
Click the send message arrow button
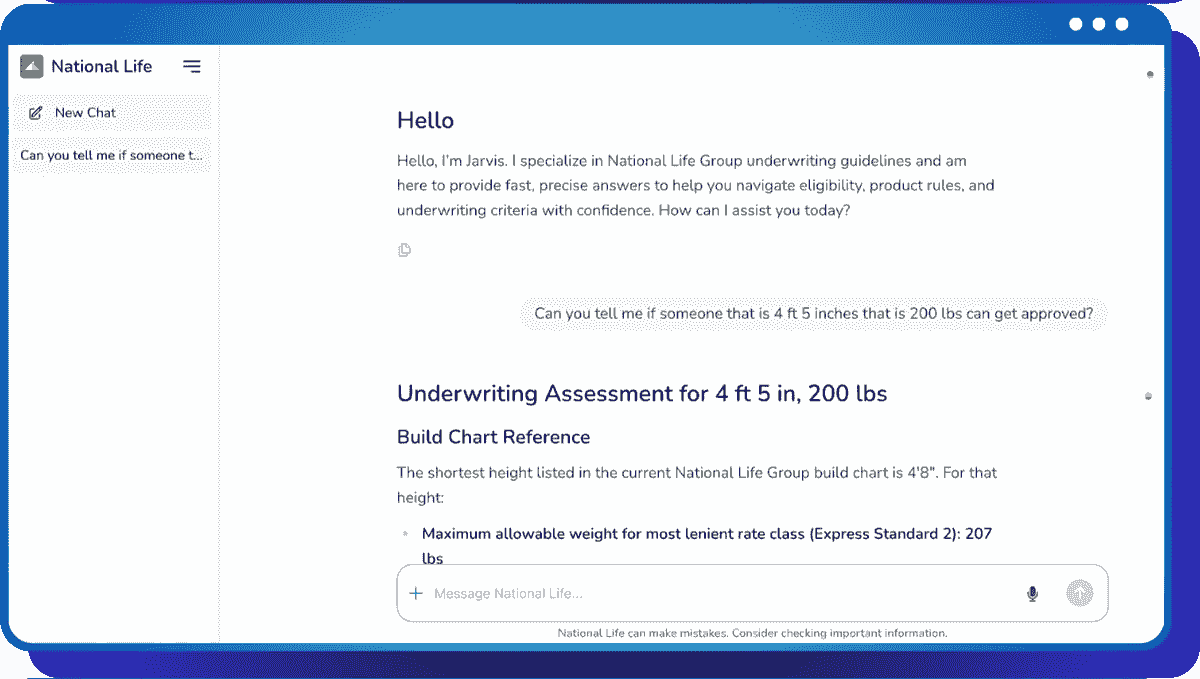coord(1080,593)
